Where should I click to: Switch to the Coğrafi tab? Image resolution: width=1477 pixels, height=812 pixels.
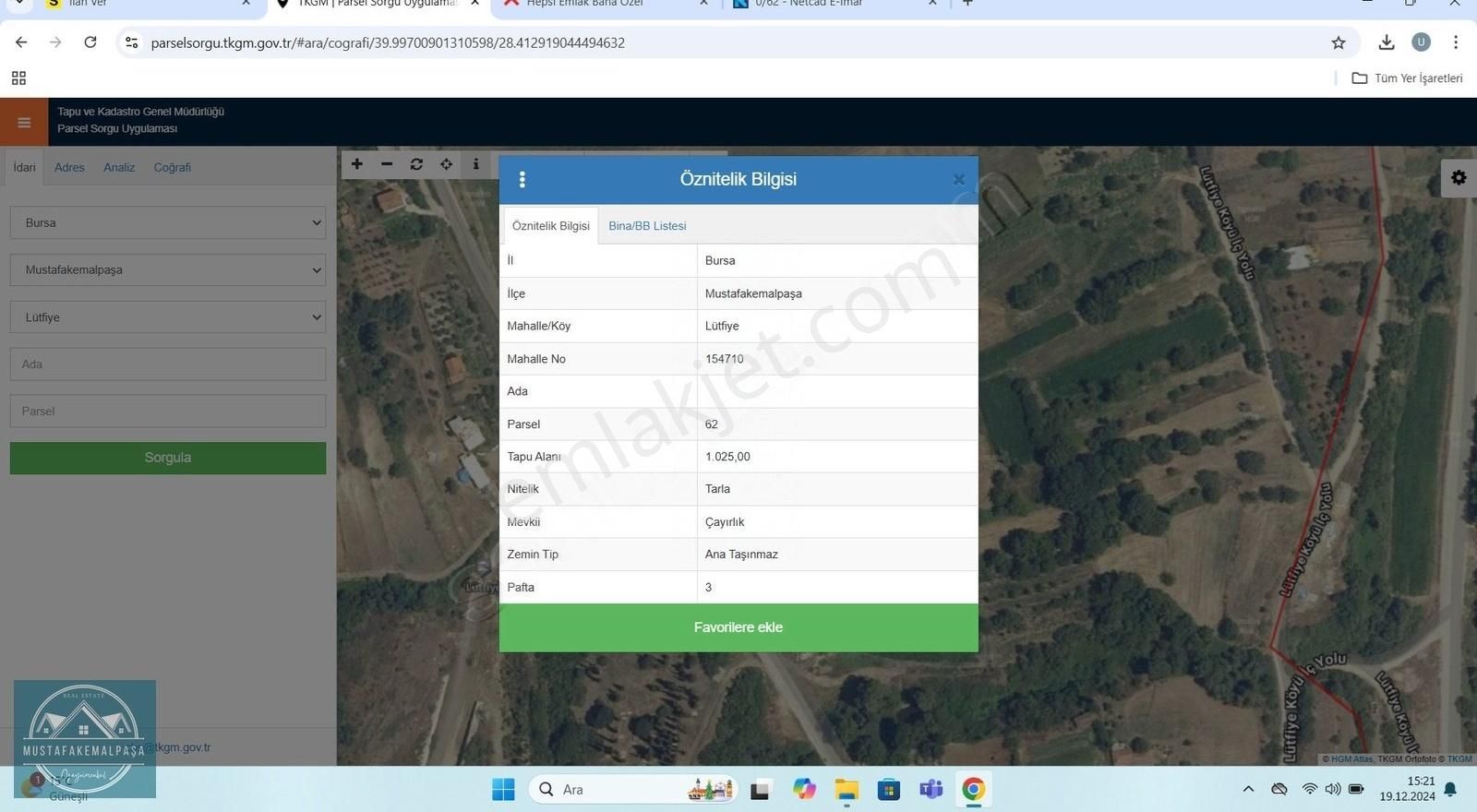[173, 168]
